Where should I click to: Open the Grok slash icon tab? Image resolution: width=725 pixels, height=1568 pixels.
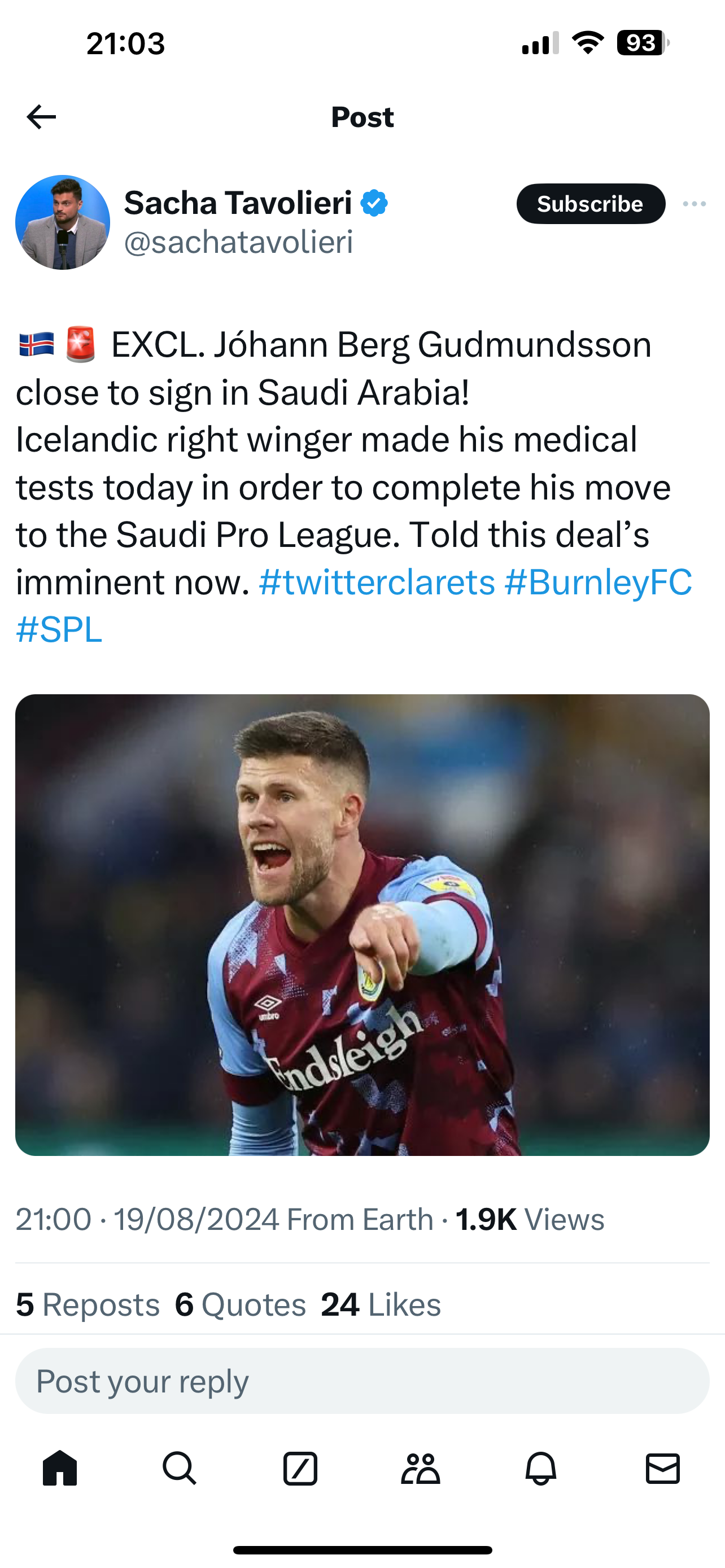pos(300,1469)
